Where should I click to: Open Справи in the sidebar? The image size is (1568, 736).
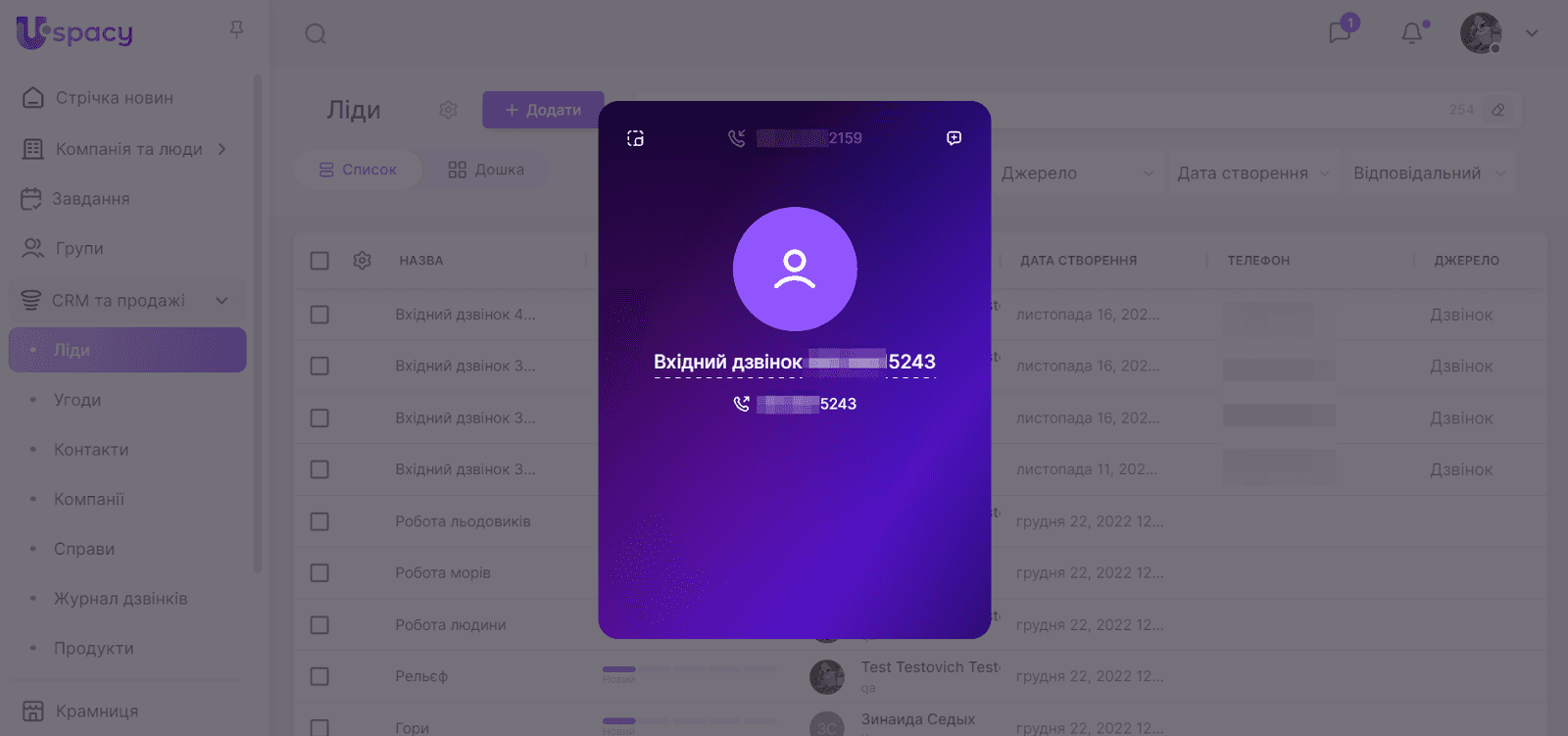pyautogui.click(x=84, y=549)
